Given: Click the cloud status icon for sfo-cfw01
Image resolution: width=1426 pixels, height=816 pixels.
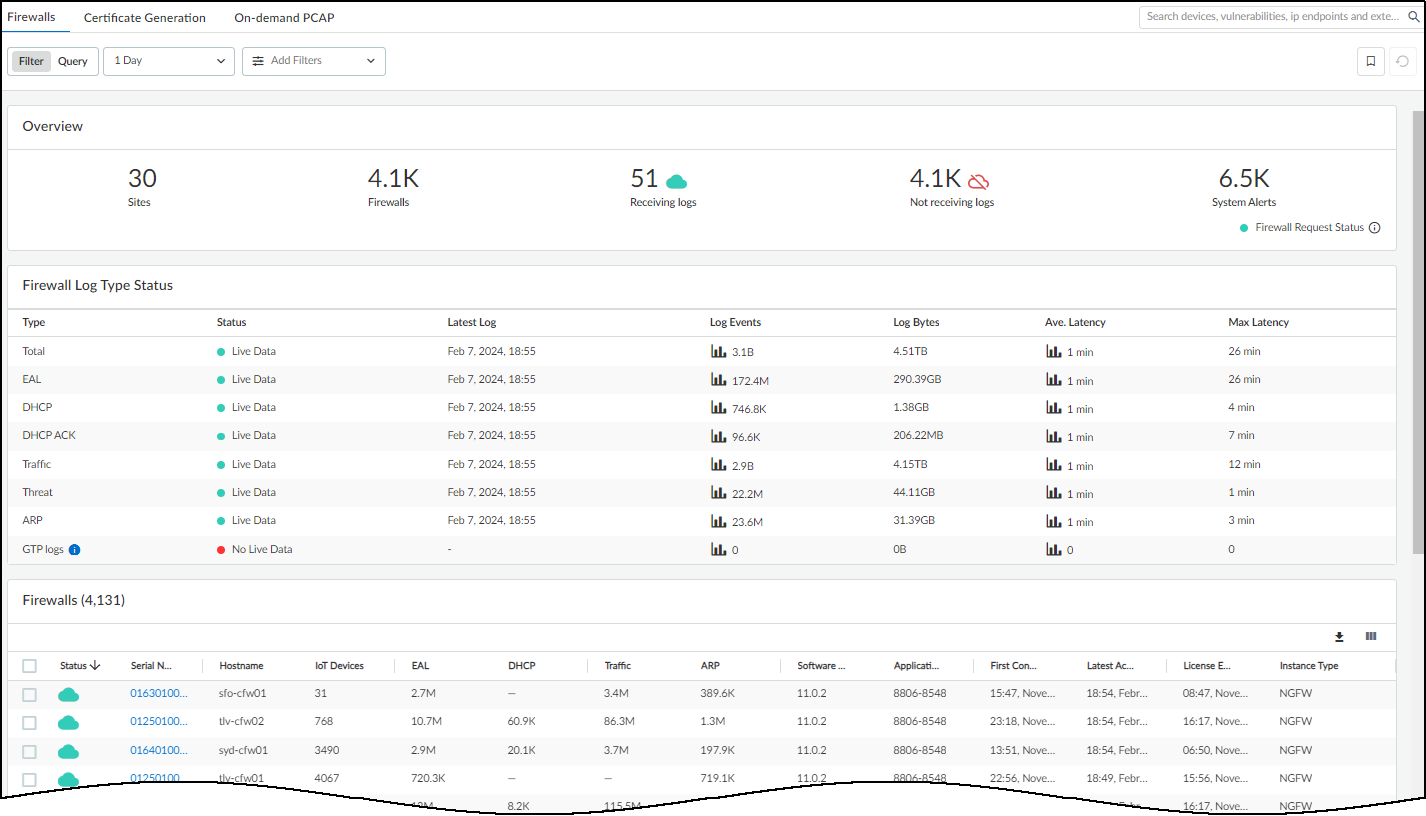Looking at the screenshot, I should coord(68,694).
